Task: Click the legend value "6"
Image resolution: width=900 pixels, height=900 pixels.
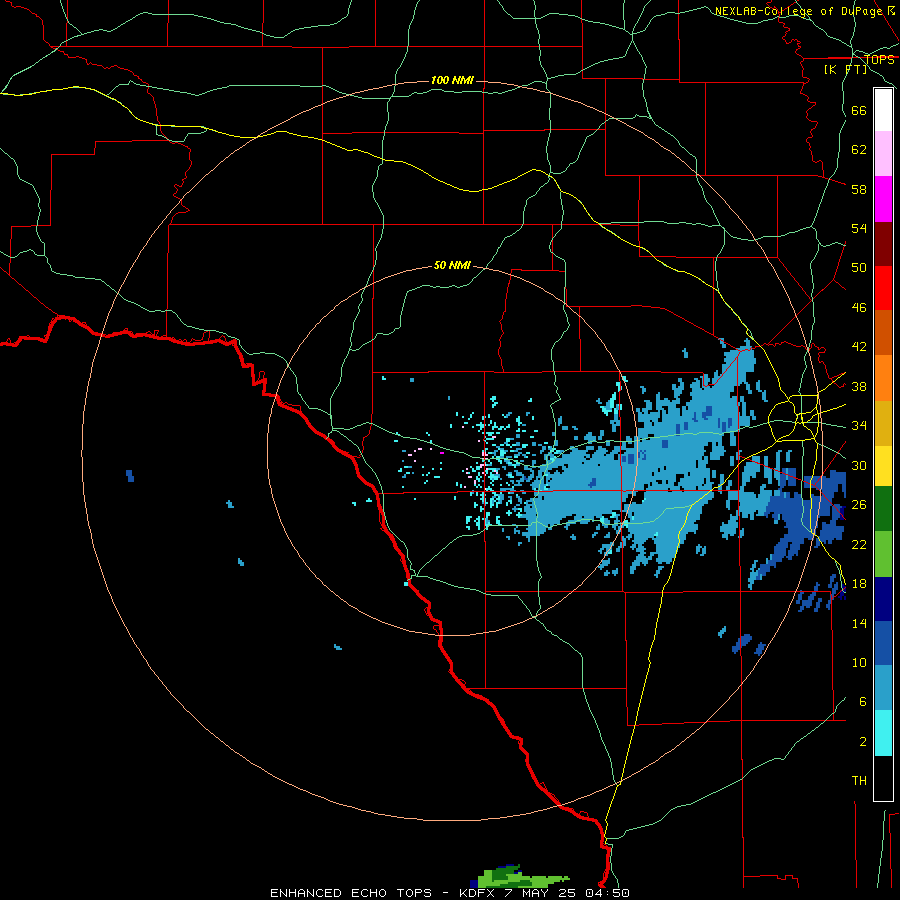Action: tap(862, 702)
